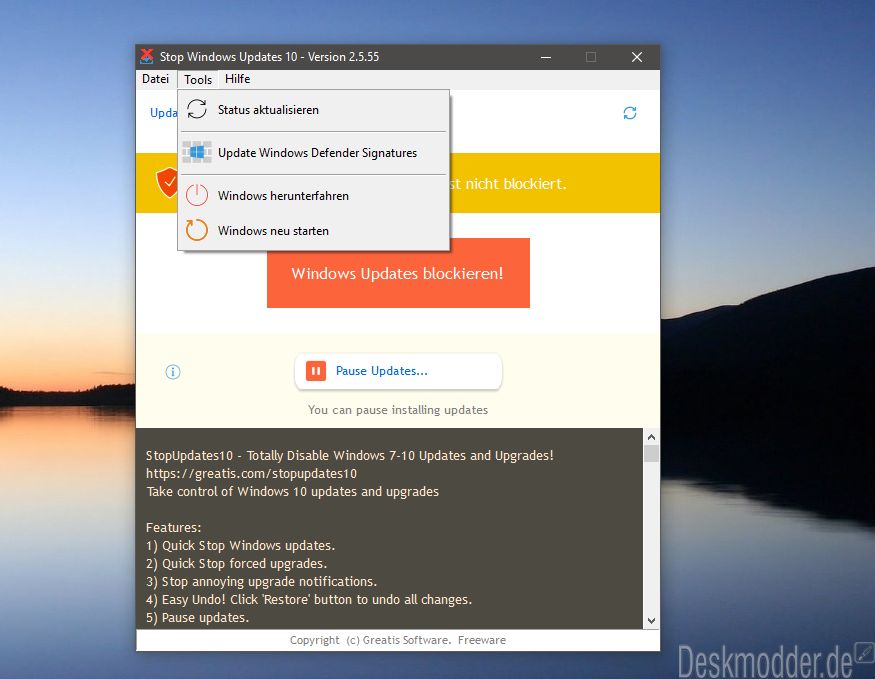Click the red pause icon
The image size is (875, 679).
click(x=316, y=370)
